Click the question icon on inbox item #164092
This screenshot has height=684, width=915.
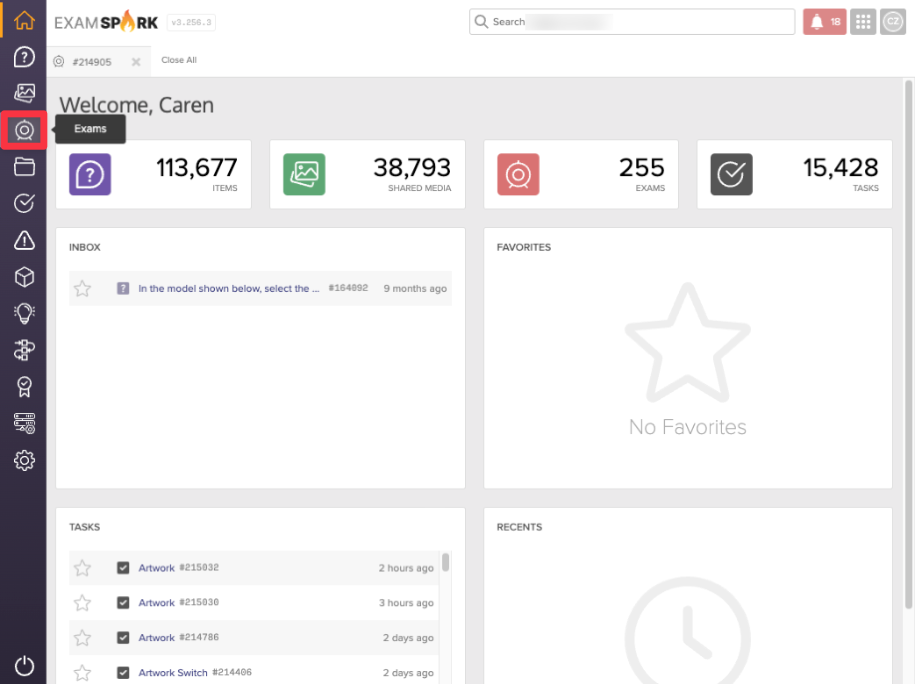tap(123, 288)
